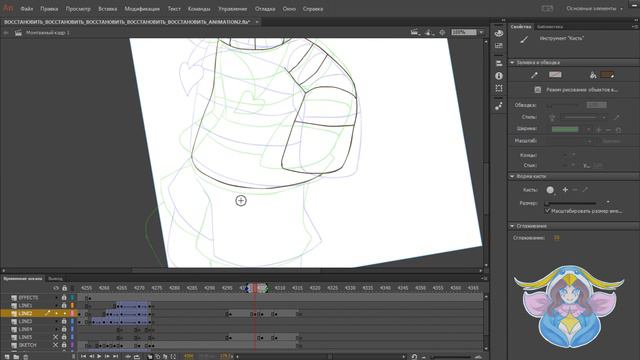The width and height of the screenshot is (640, 360).
Task: Adjust the brush Размер slider
Action: [571, 203]
